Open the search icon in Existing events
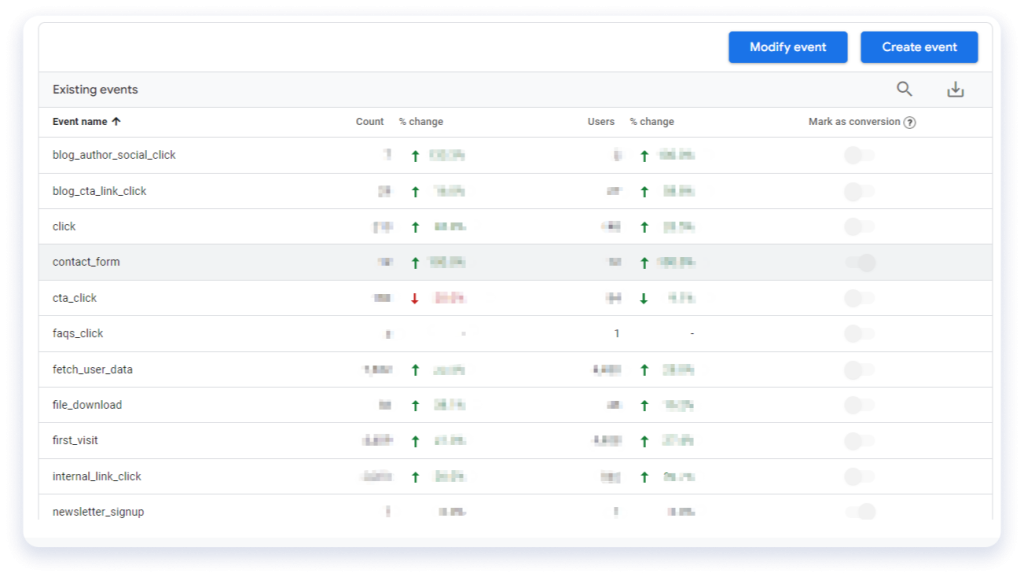This screenshot has height=577, width=1024. (904, 89)
